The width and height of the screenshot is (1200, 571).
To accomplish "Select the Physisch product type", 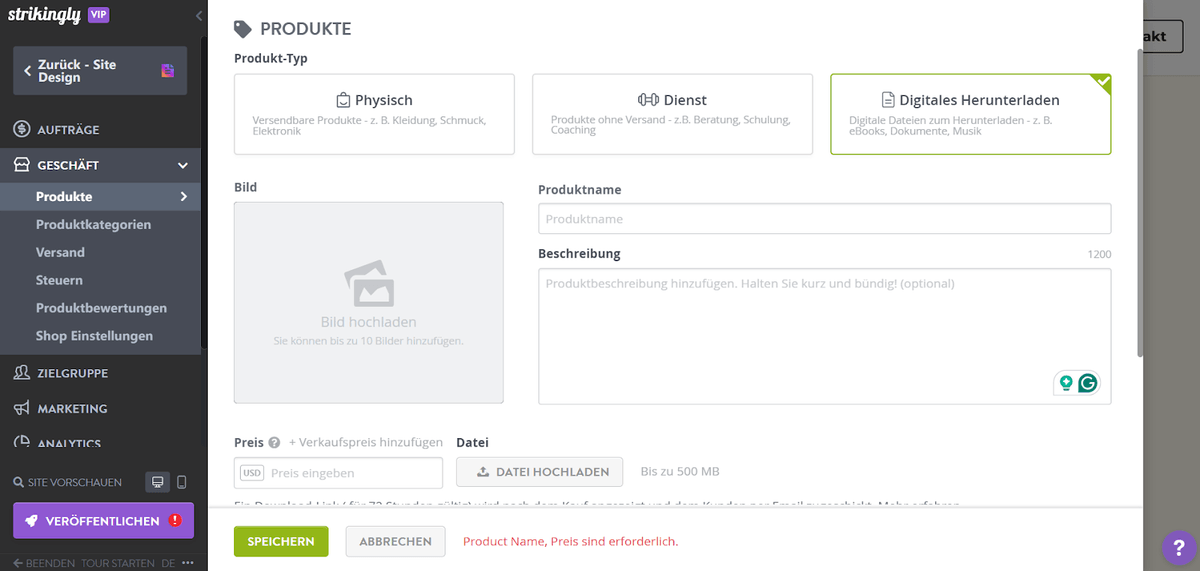I will click(x=374, y=114).
